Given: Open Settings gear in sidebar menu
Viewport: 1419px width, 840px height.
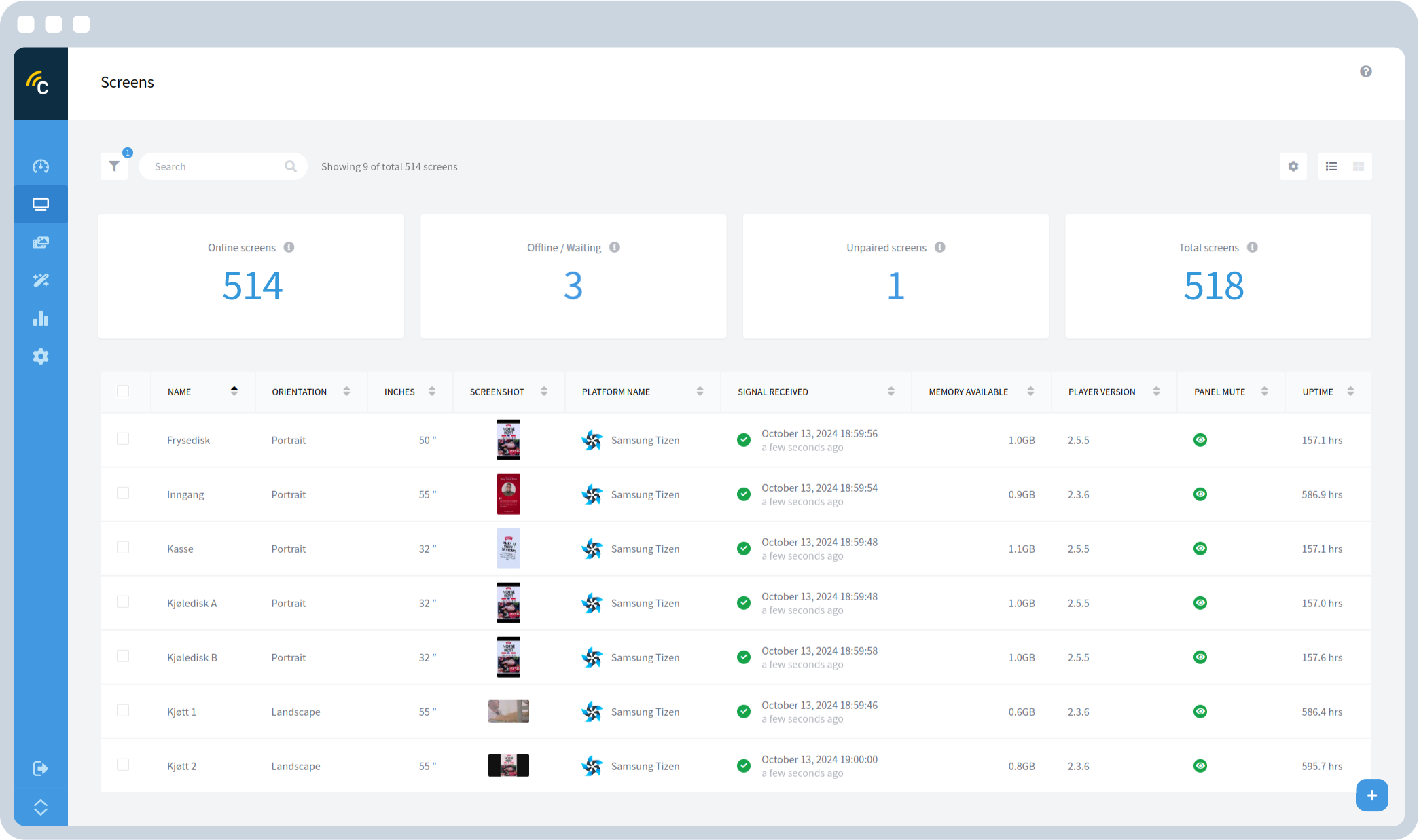Looking at the screenshot, I should coord(41,357).
